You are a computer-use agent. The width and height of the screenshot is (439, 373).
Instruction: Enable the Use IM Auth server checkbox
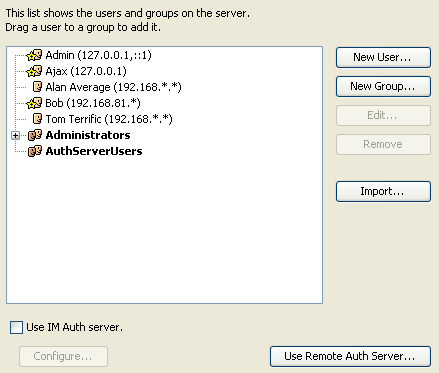click(x=16, y=327)
